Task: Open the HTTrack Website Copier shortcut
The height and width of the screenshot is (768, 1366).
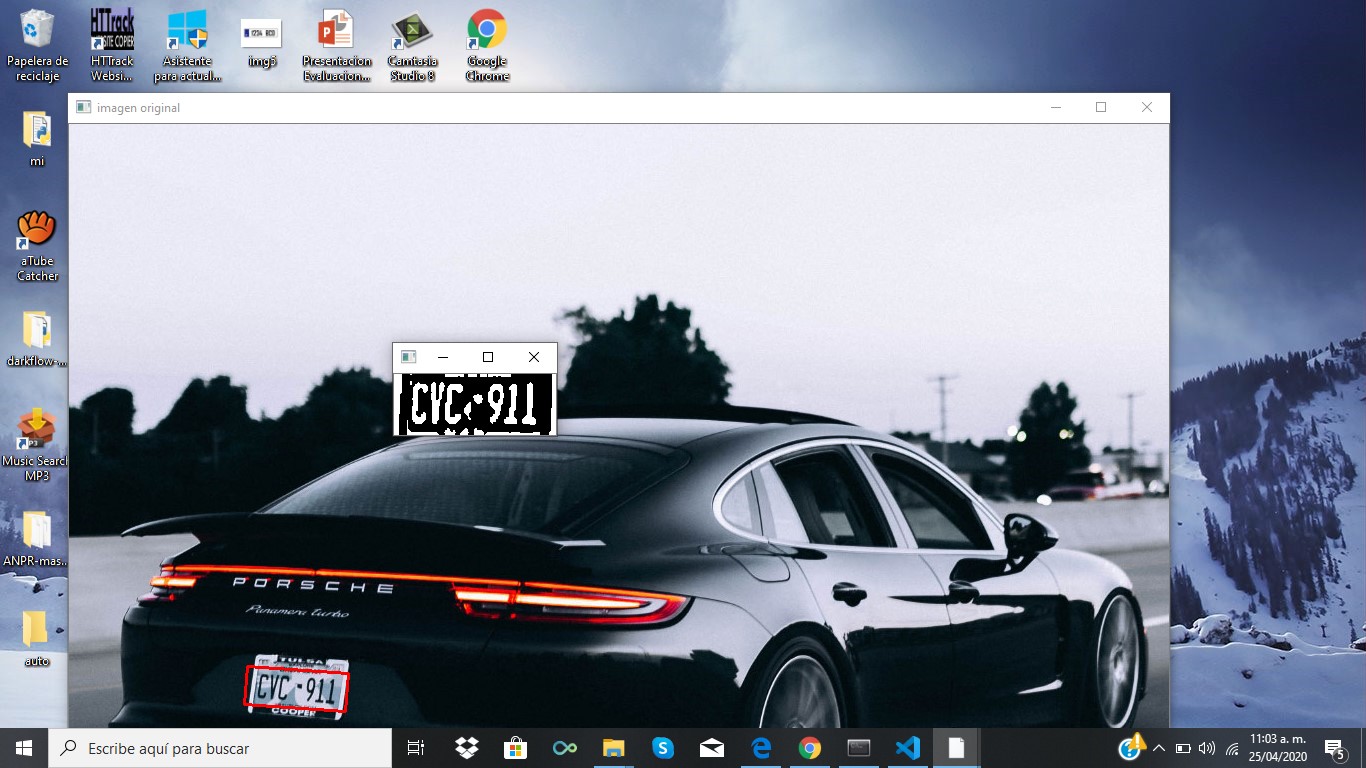Action: (111, 46)
